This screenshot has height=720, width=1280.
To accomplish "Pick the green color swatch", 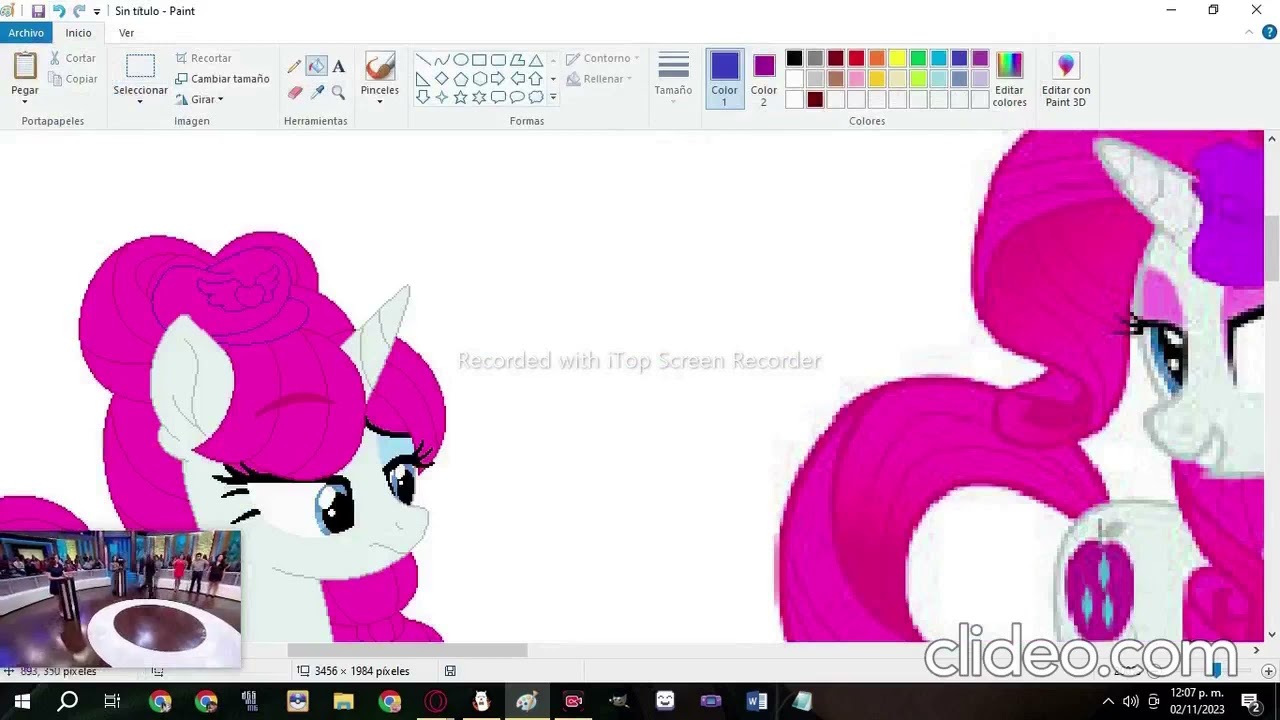I will click(918, 59).
